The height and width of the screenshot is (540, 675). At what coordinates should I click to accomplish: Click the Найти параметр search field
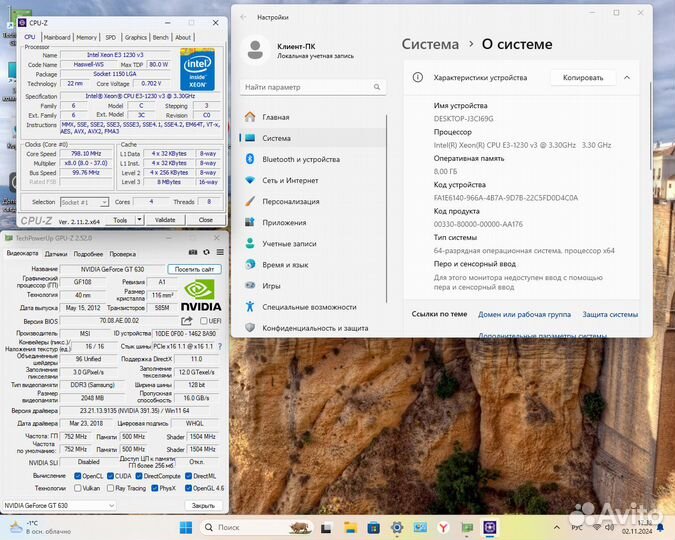click(x=313, y=87)
